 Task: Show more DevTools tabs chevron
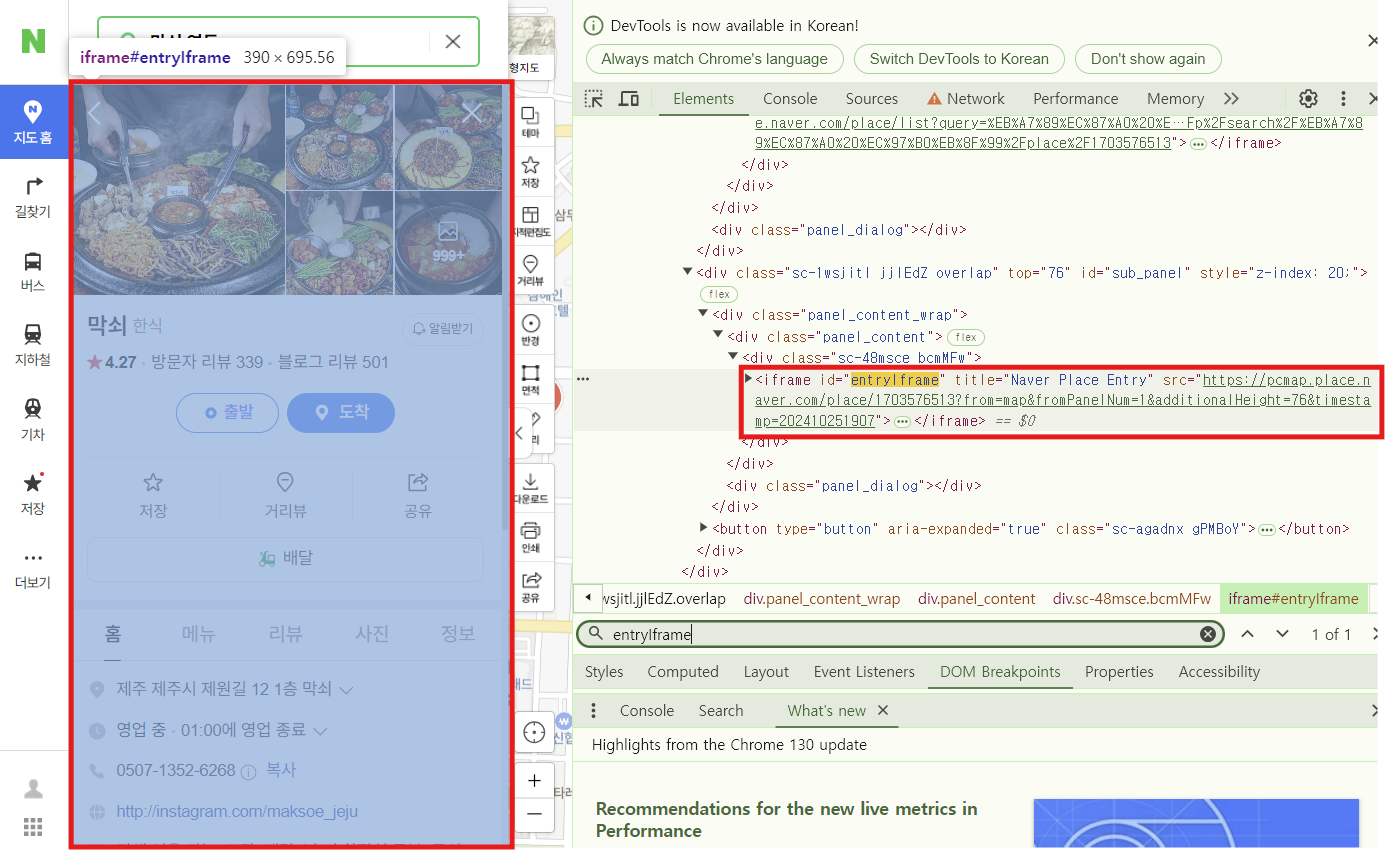tap(1231, 98)
